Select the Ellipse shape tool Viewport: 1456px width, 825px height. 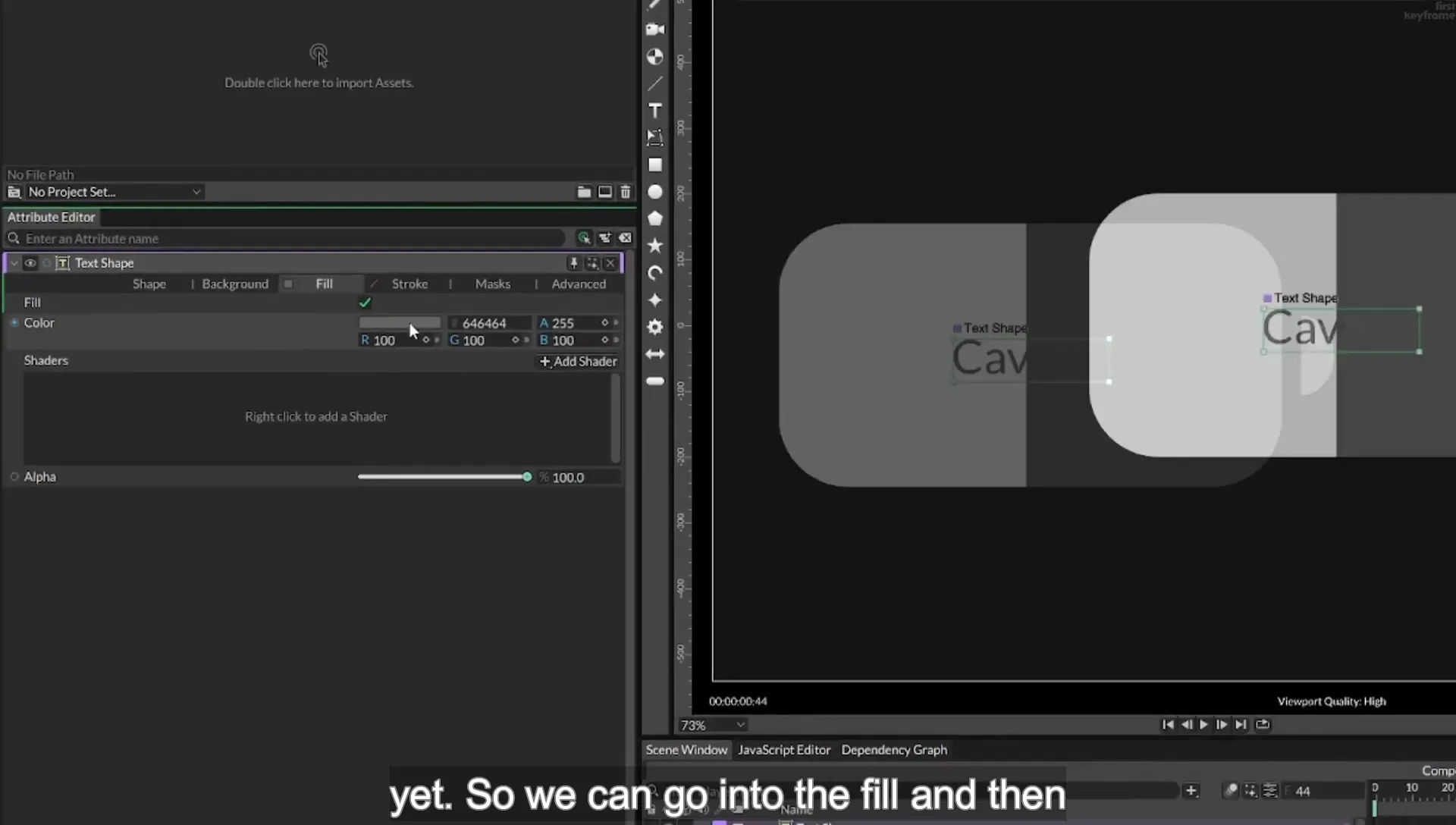pos(655,192)
